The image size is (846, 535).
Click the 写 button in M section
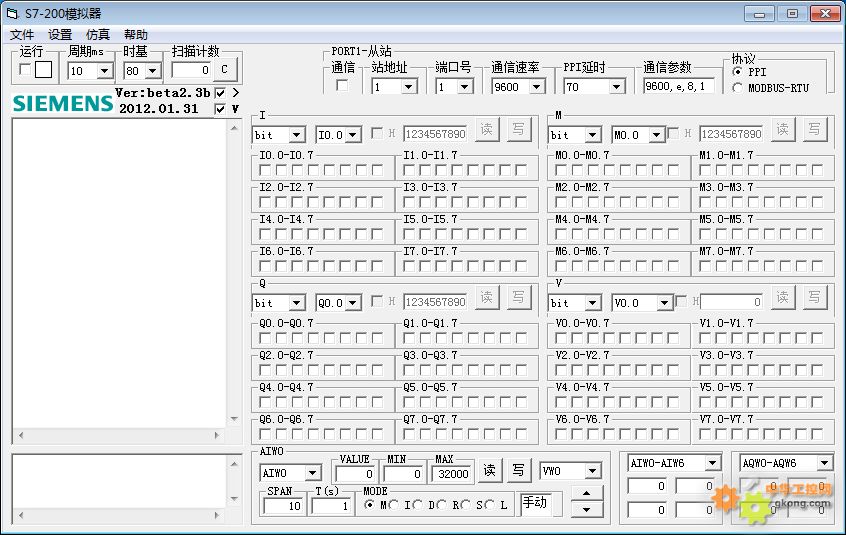pyautogui.click(x=815, y=129)
